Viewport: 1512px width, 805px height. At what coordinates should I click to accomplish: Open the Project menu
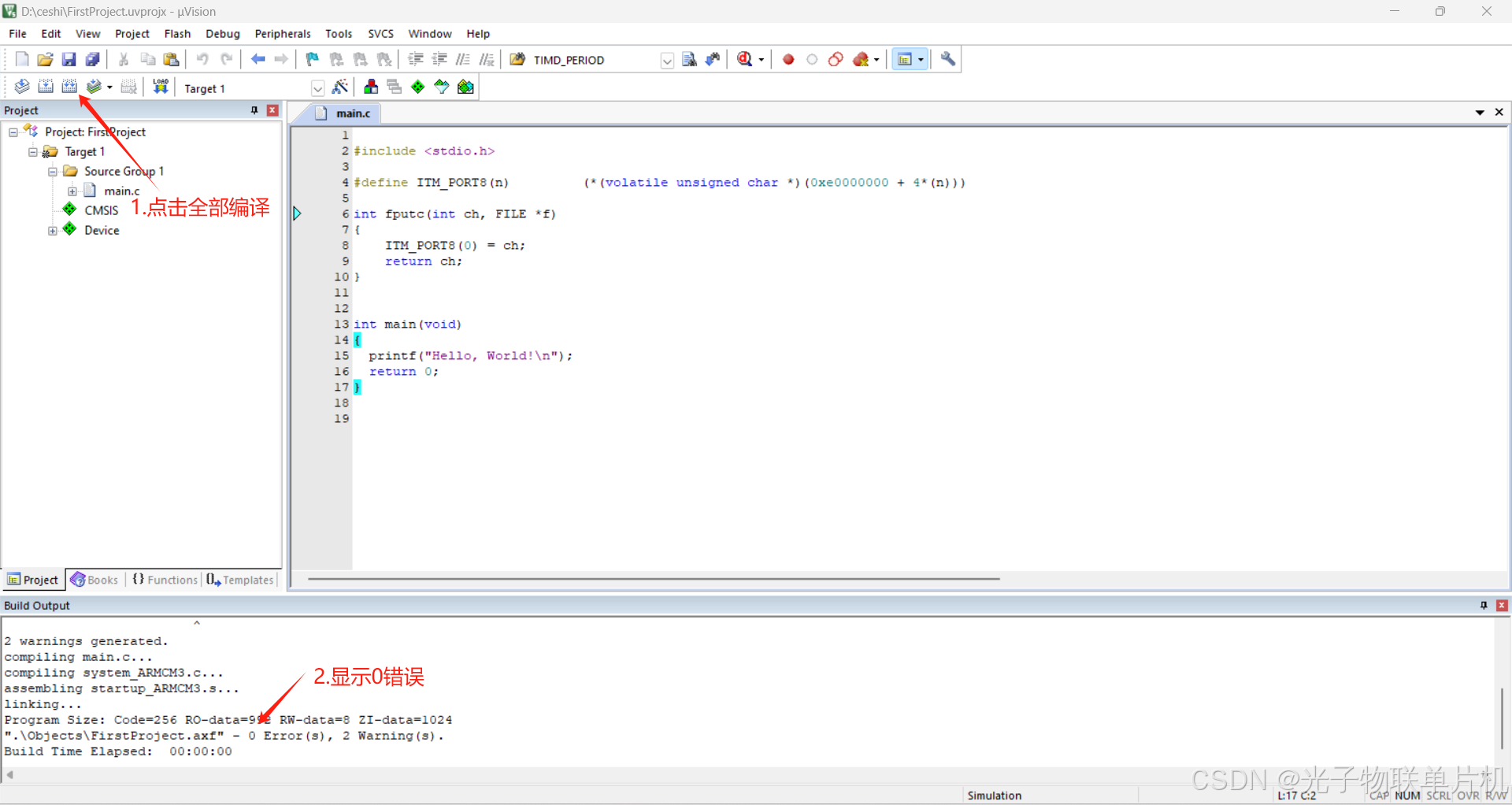click(132, 34)
